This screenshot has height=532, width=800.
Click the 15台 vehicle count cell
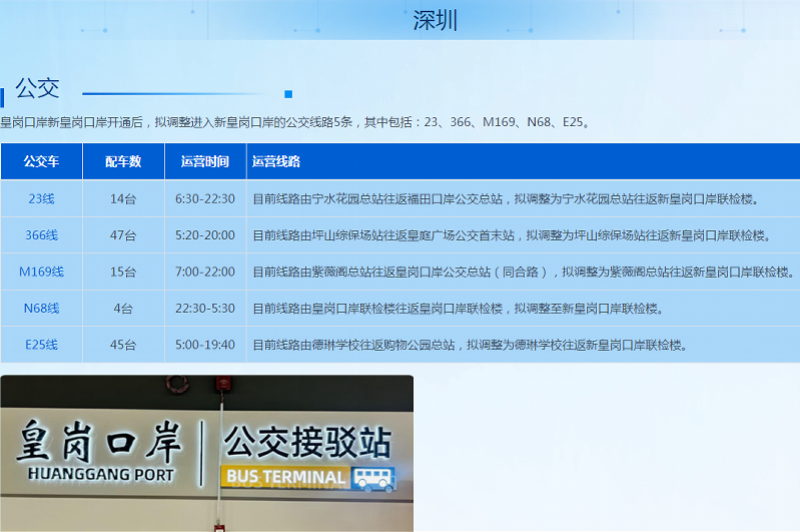(123, 272)
